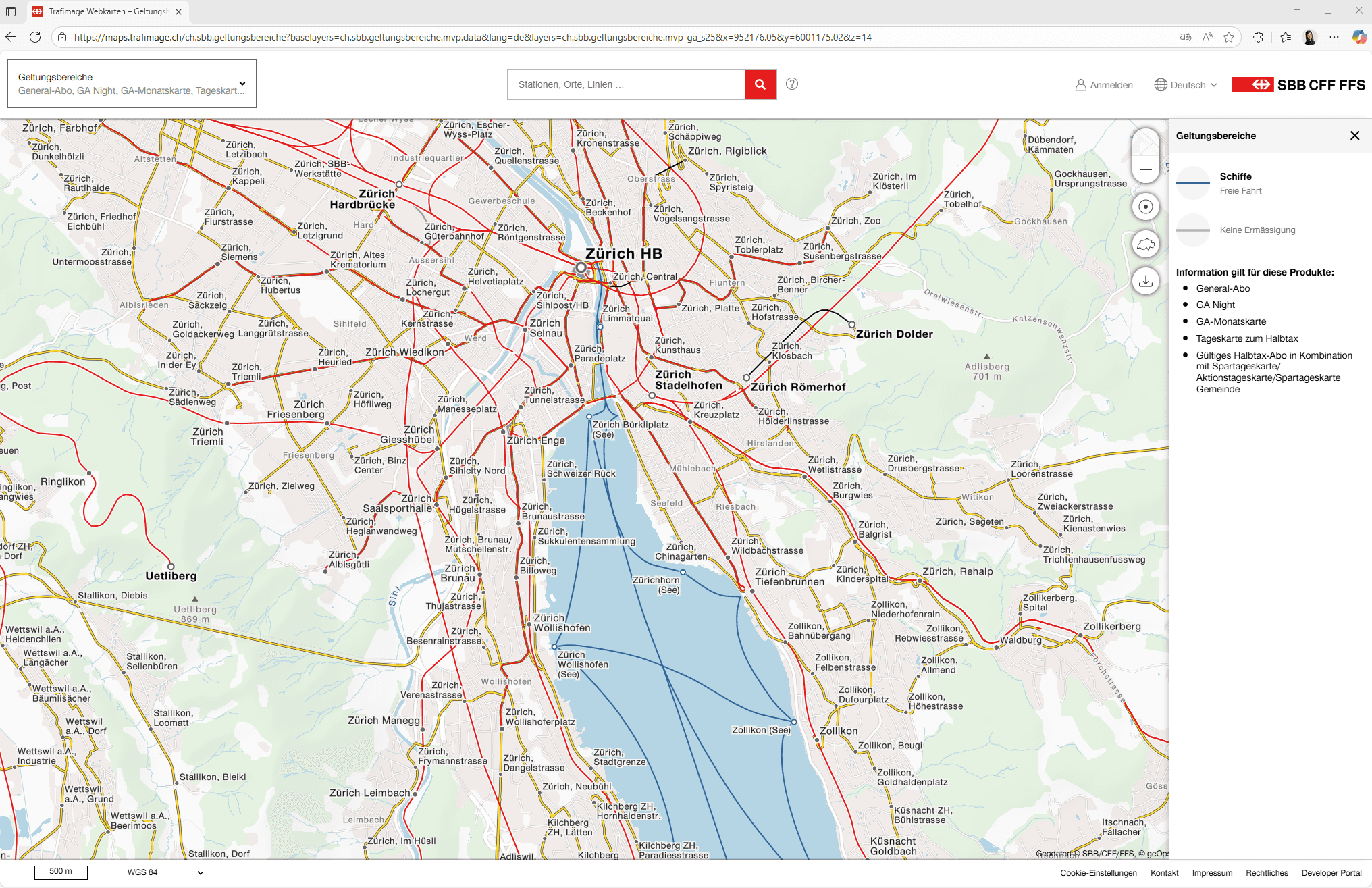Image resolution: width=1372 pixels, height=888 pixels.
Task: Refresh the browser page
Action: tap(35, 37)
